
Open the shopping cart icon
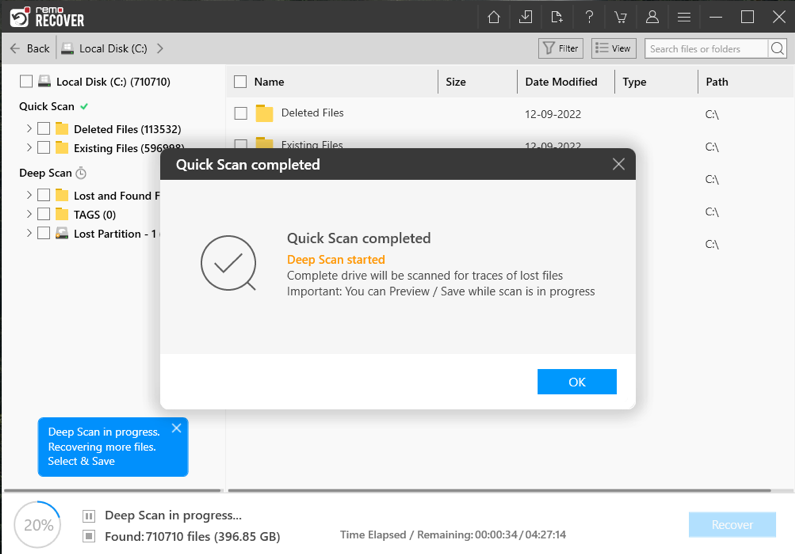point(620,17)
